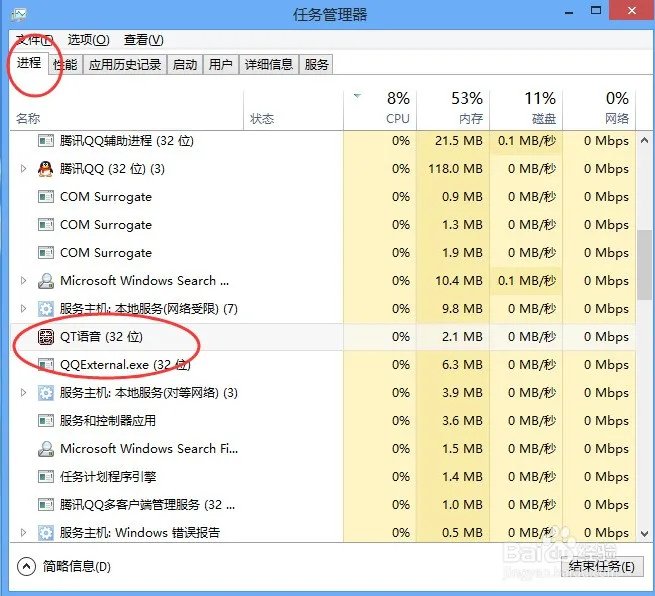
Task: Click the 服务主机: Windows 错误报告 gear icon
Action: [46, 533]
